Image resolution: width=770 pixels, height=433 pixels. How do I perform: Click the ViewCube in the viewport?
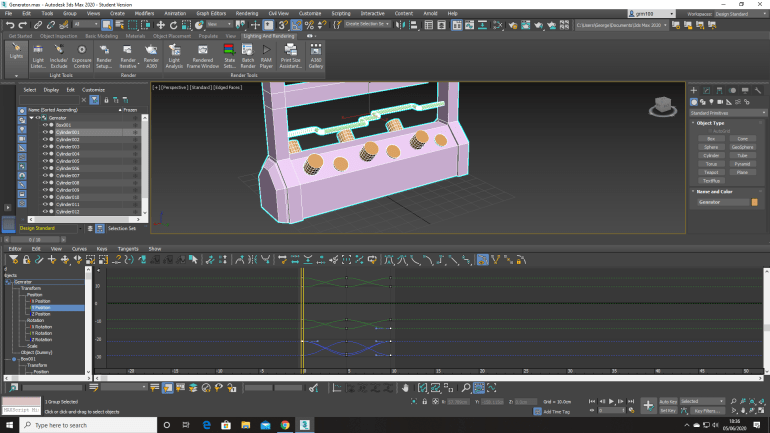pyautogui.click(x=663, y=106)
